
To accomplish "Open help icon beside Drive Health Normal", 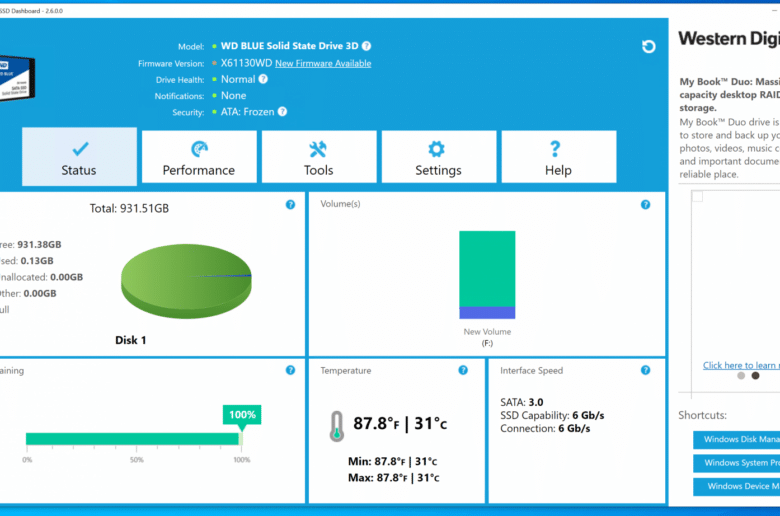I will click(263, 79).
